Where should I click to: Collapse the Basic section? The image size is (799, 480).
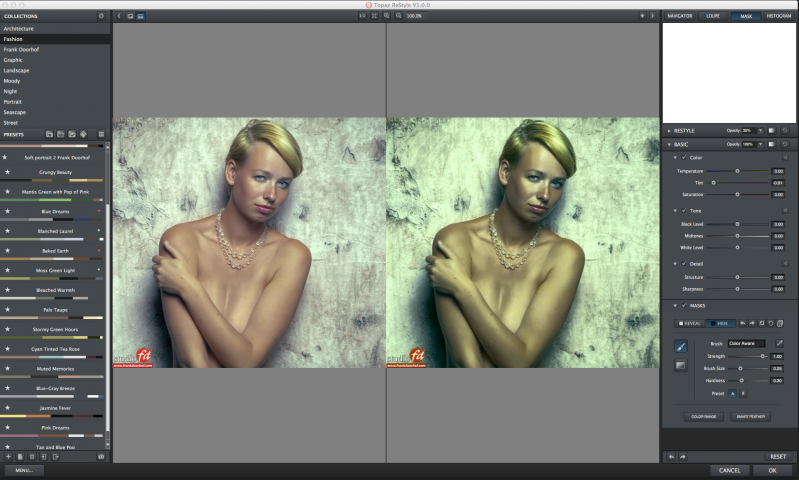(669, 145)
